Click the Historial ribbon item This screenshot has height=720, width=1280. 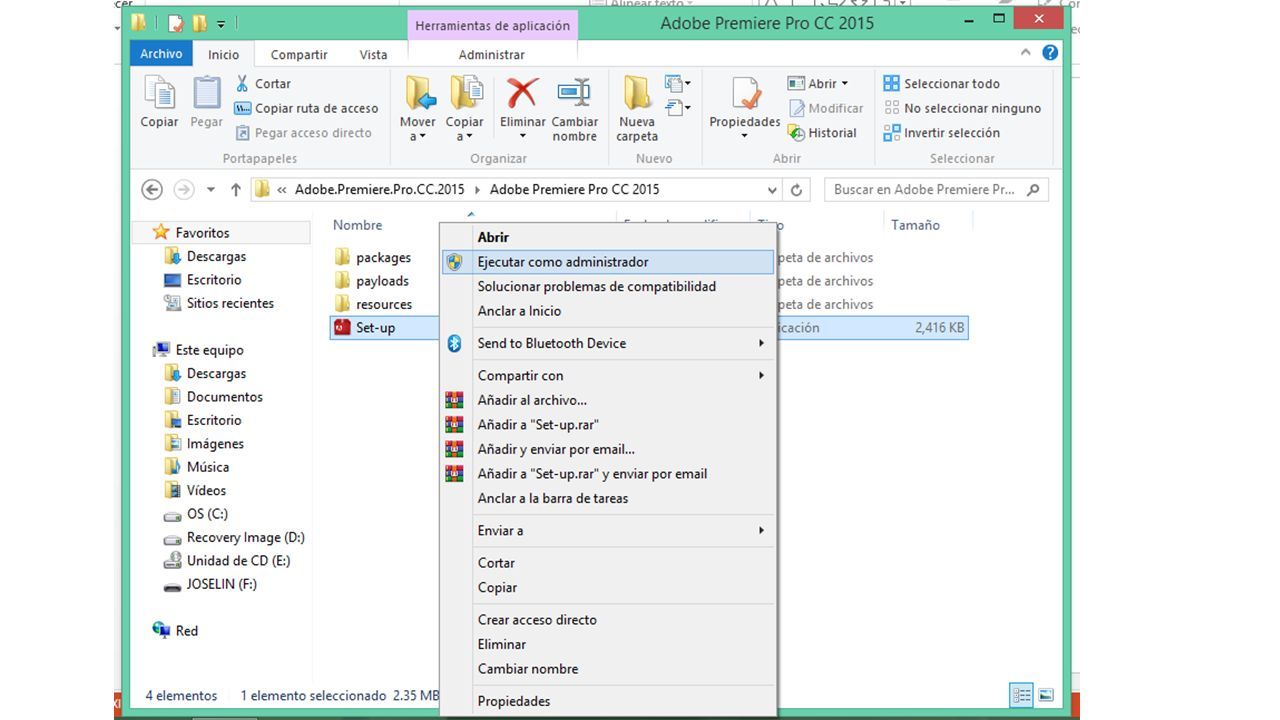click(x=822, y=132)
